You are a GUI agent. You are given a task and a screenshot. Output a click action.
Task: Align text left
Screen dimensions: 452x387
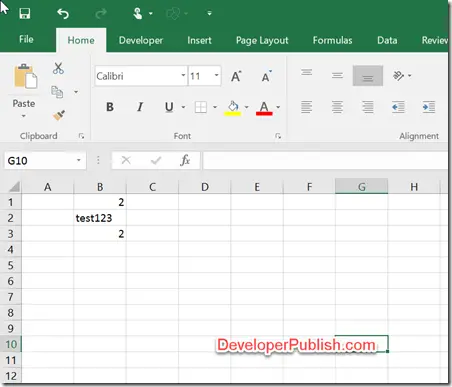coord(307,107)
